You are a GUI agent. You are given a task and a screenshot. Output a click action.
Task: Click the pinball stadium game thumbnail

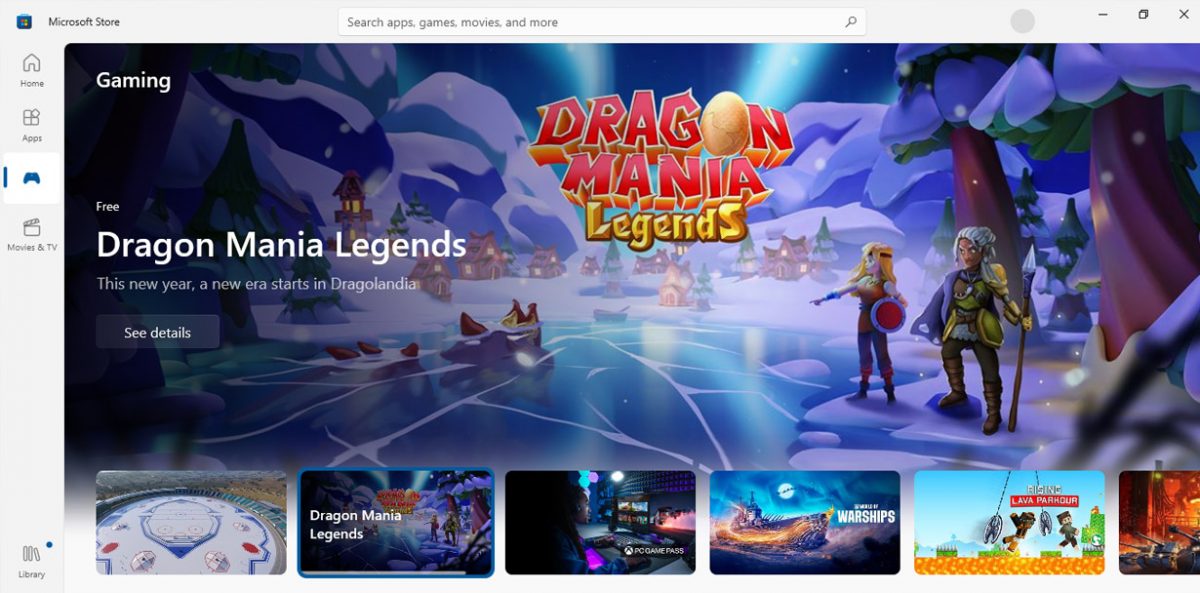point(191,523)
